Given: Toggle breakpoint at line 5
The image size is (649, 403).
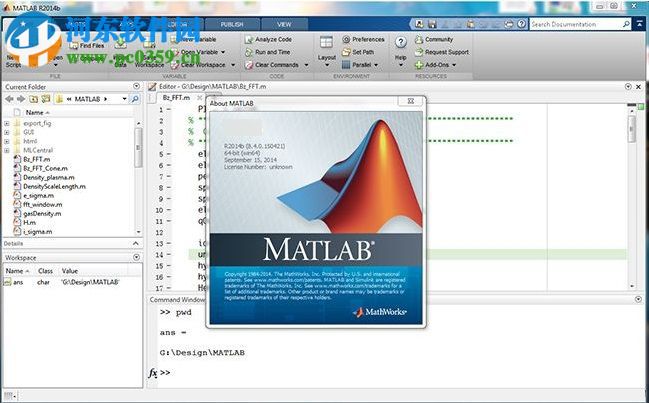Looking at the screenshot, I should (169, 154).
